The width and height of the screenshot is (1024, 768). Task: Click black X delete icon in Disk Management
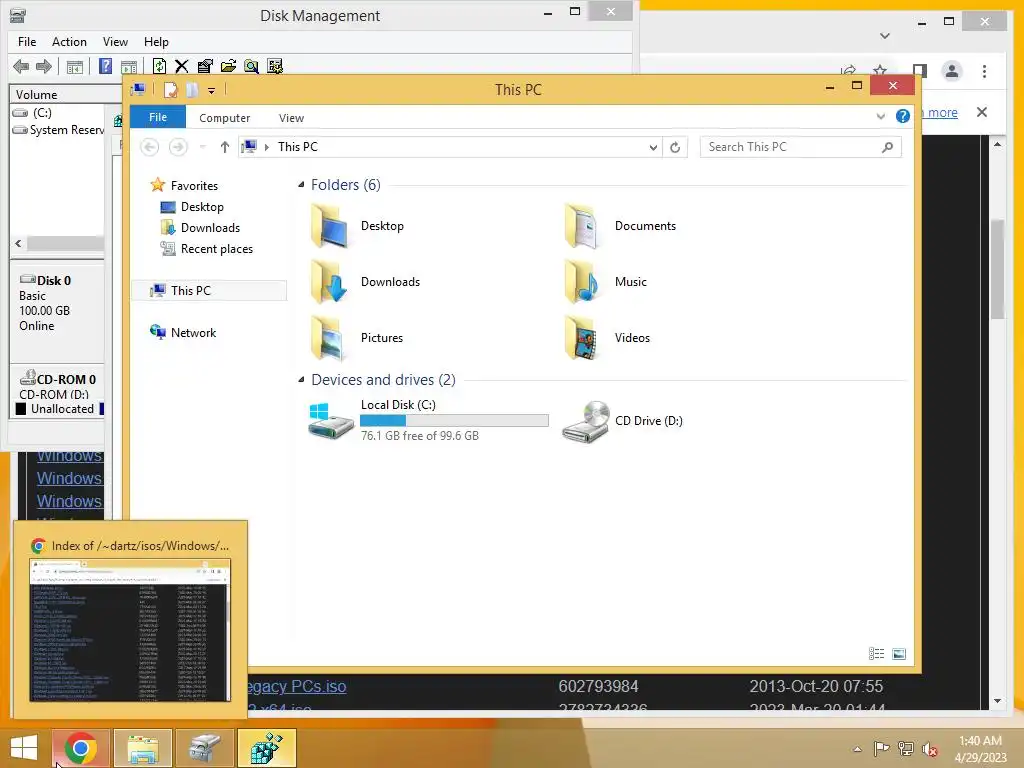[182, 66]
